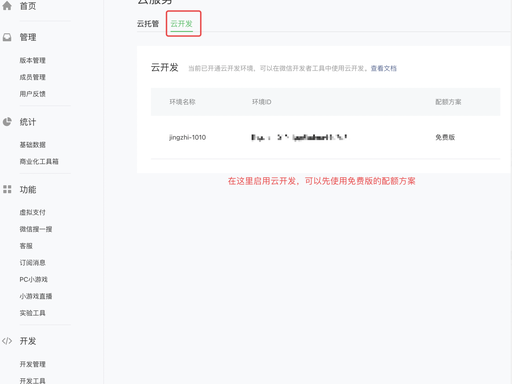
Task: Click the 环境名称 column header
Action: click(182, 102)
